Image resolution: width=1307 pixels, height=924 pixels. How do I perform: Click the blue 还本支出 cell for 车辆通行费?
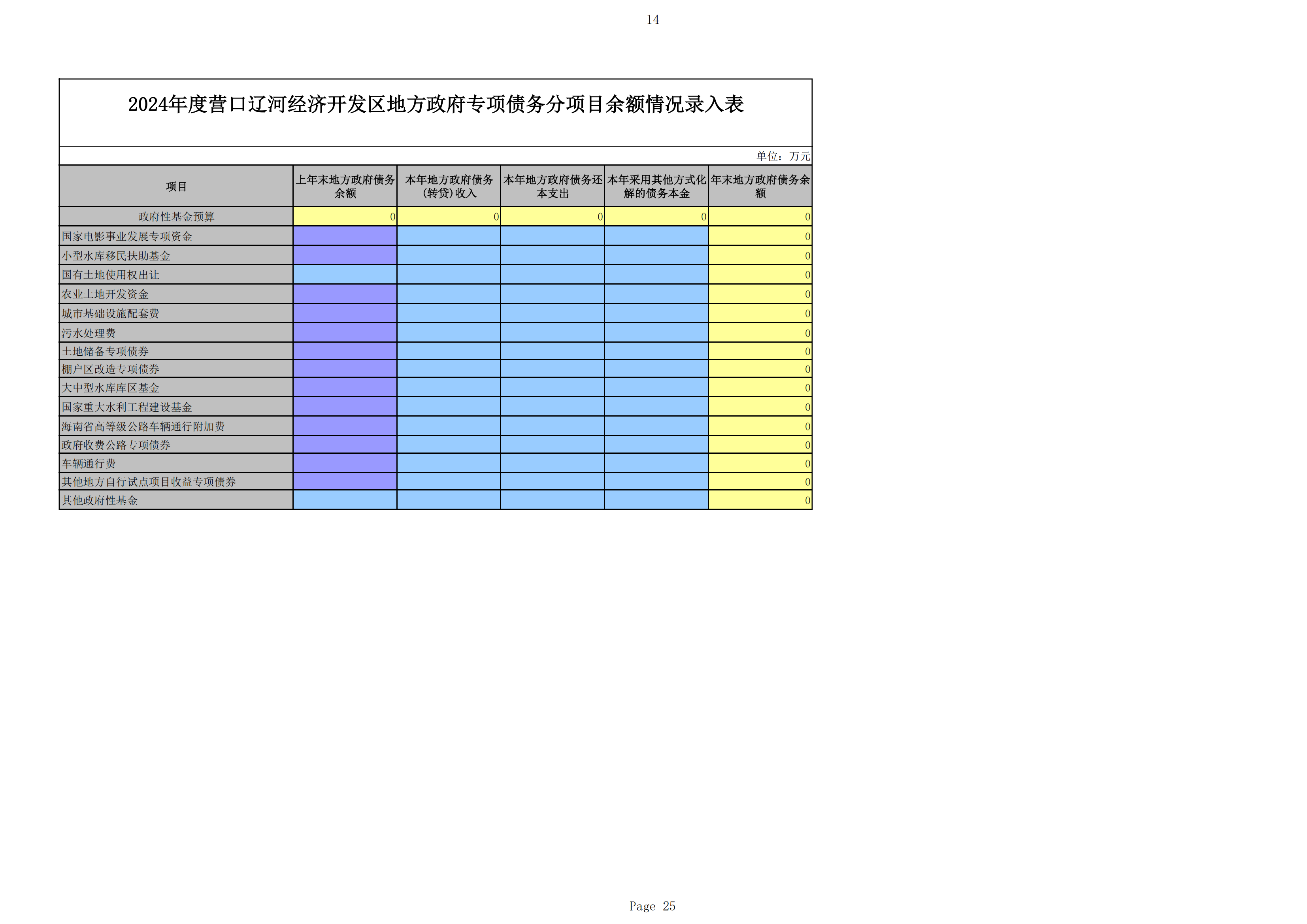pyautogui.click(x=553, y=464)
